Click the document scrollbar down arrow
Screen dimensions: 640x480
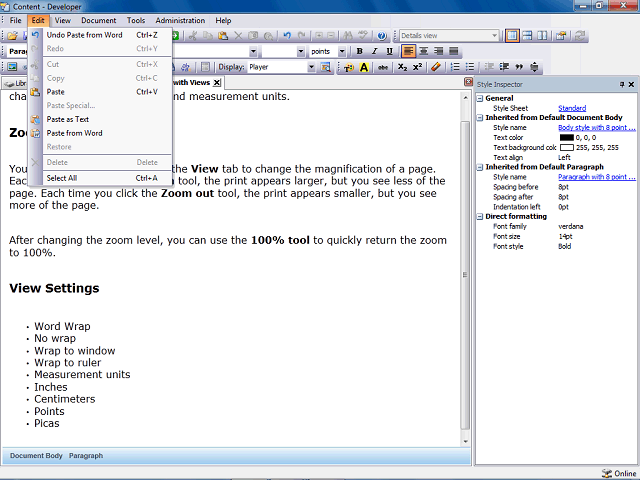465,441
